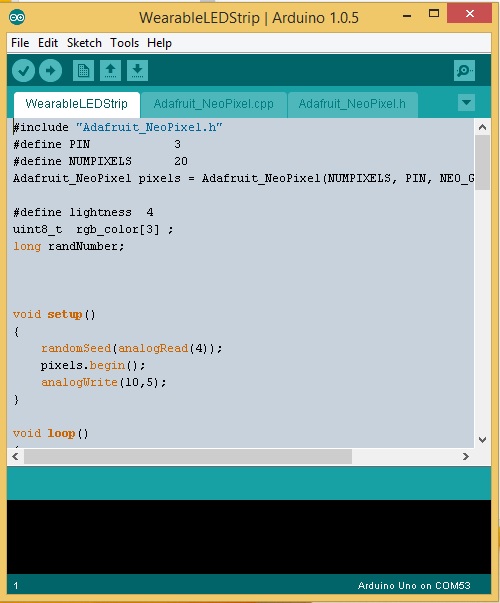Viewport: 500px width, 603px height.
Task: Click 'Arduino Uno on COM53' status text
Action: (x=414, y=586)
